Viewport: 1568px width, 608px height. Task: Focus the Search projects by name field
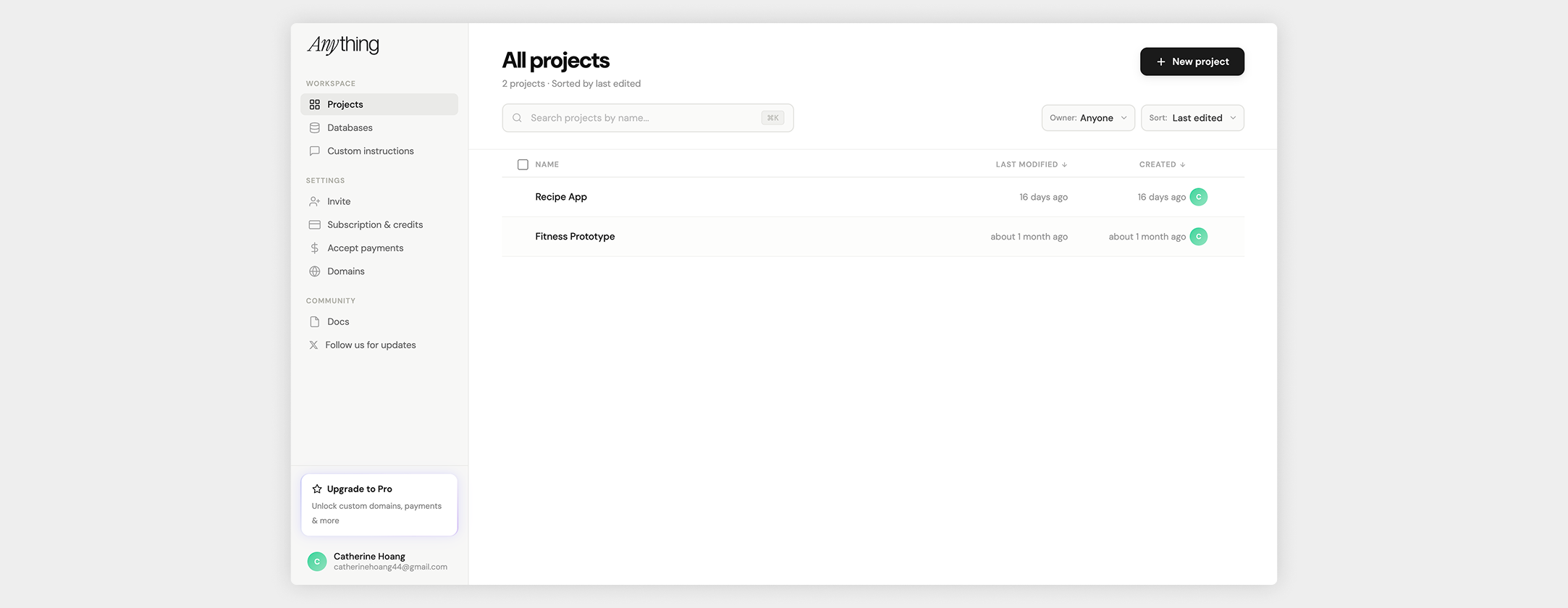click(643, 118)
